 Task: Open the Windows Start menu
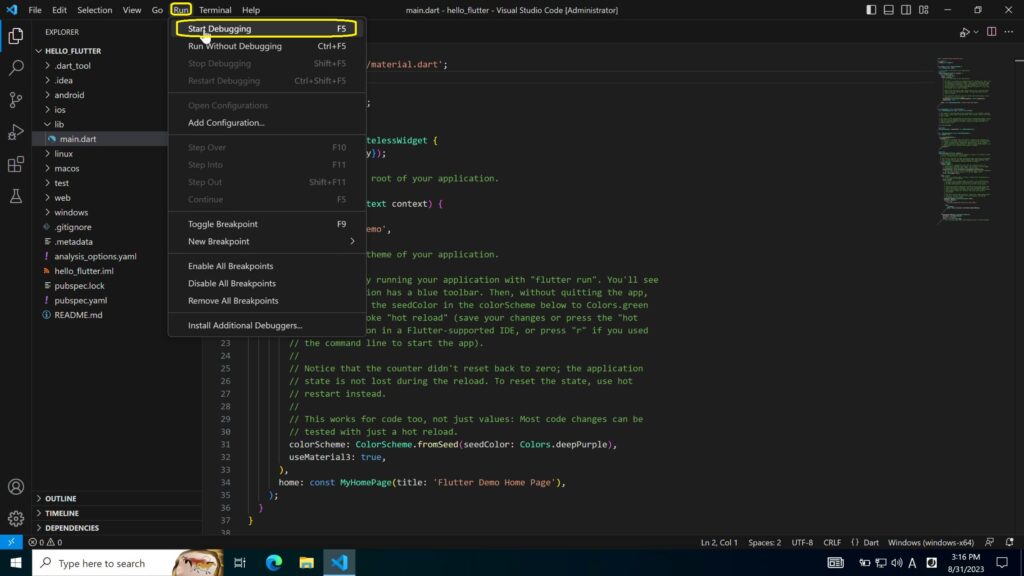tap(16, 563)
